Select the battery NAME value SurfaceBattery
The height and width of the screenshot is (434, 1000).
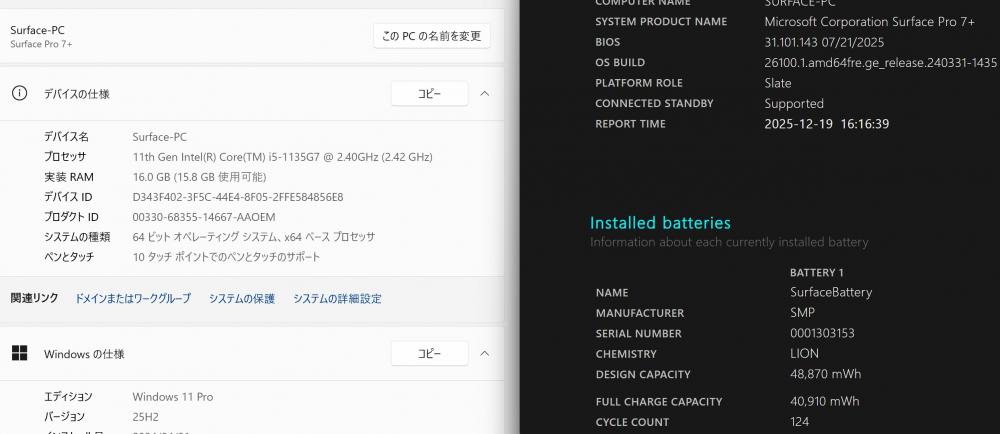830,293
